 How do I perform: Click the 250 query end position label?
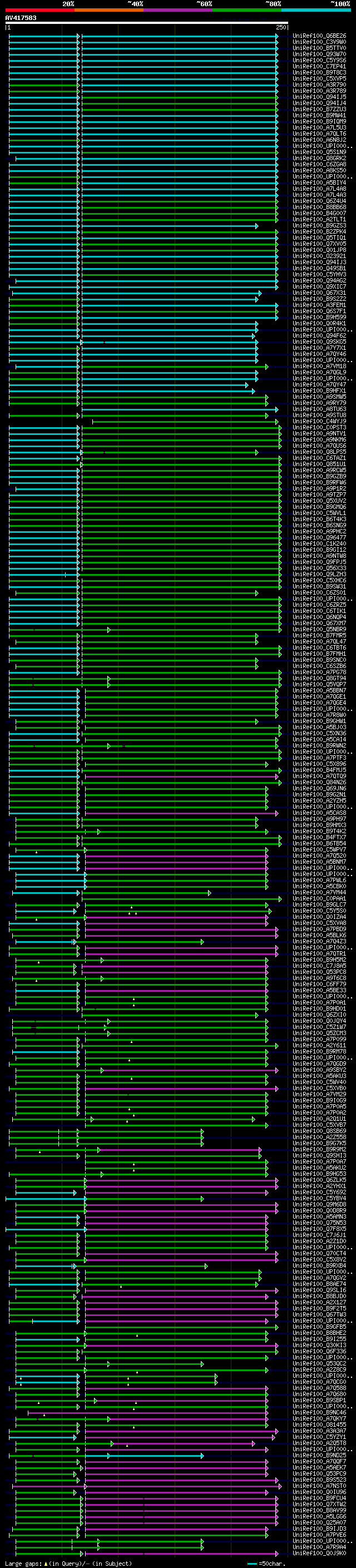click(x=281, y=28)
